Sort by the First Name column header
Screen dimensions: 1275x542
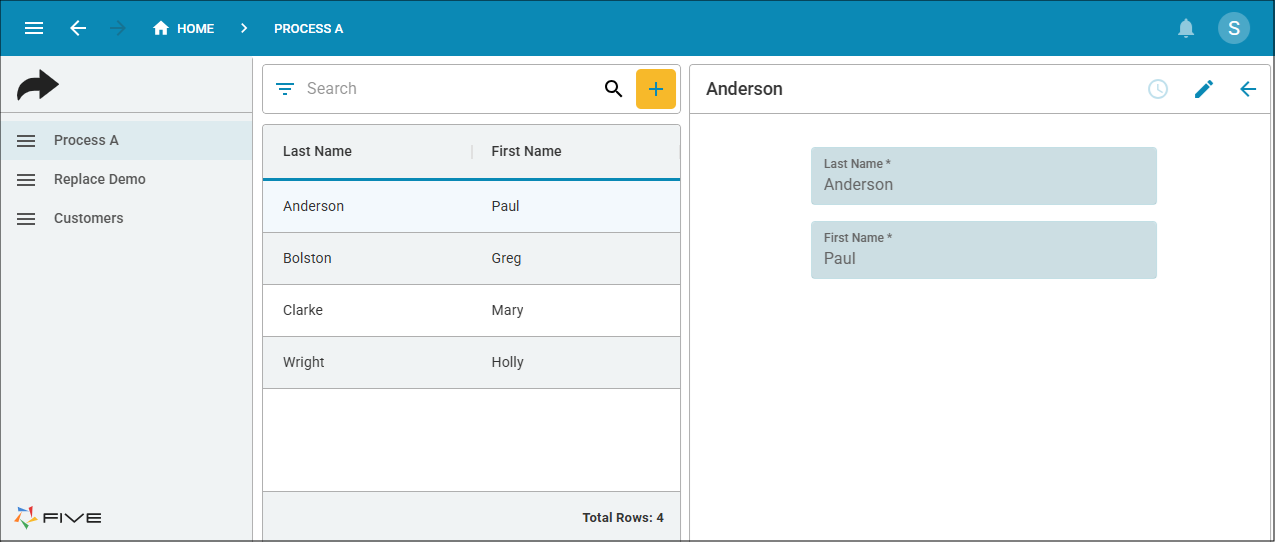(526, 151)
